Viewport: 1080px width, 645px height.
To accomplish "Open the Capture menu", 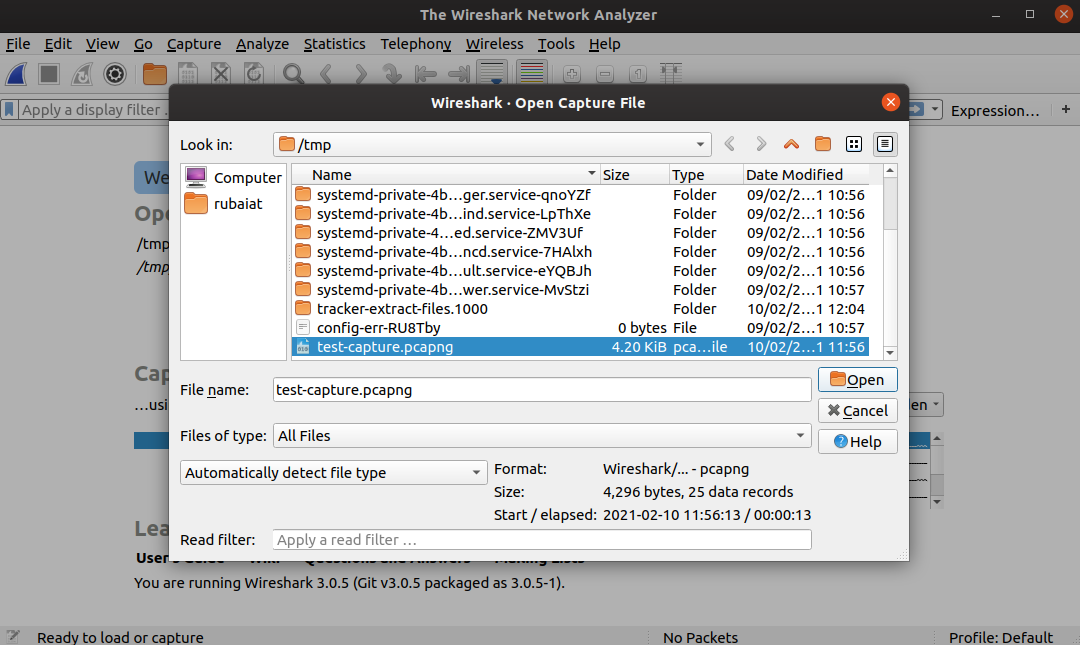I will coord(193,44).
